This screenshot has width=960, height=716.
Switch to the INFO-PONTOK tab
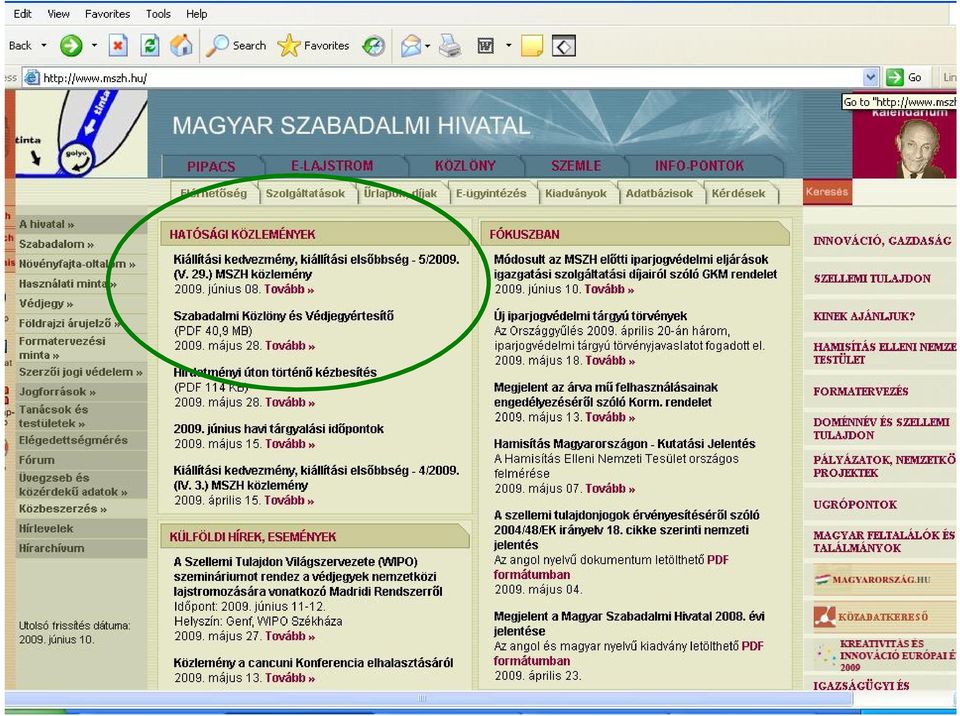click(x=699, y=165)
